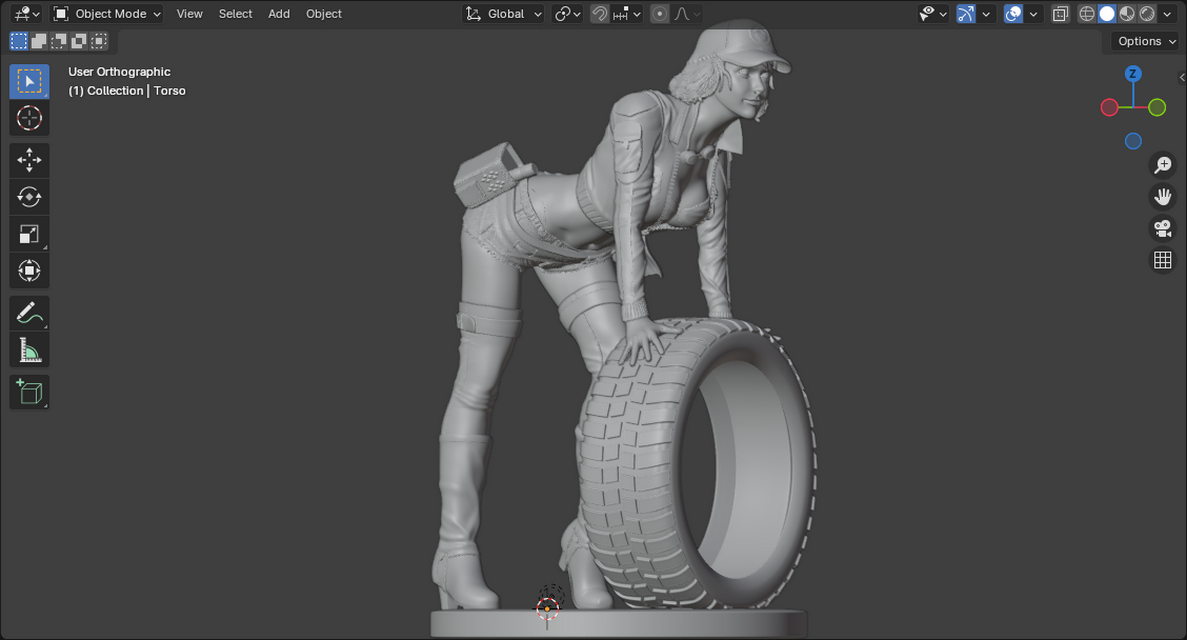The width and height of the screenshot is (1187, 640).
Task: Click the zoom magnifier viewport button
Action: pyautogui.click(x=1163, y=164)
